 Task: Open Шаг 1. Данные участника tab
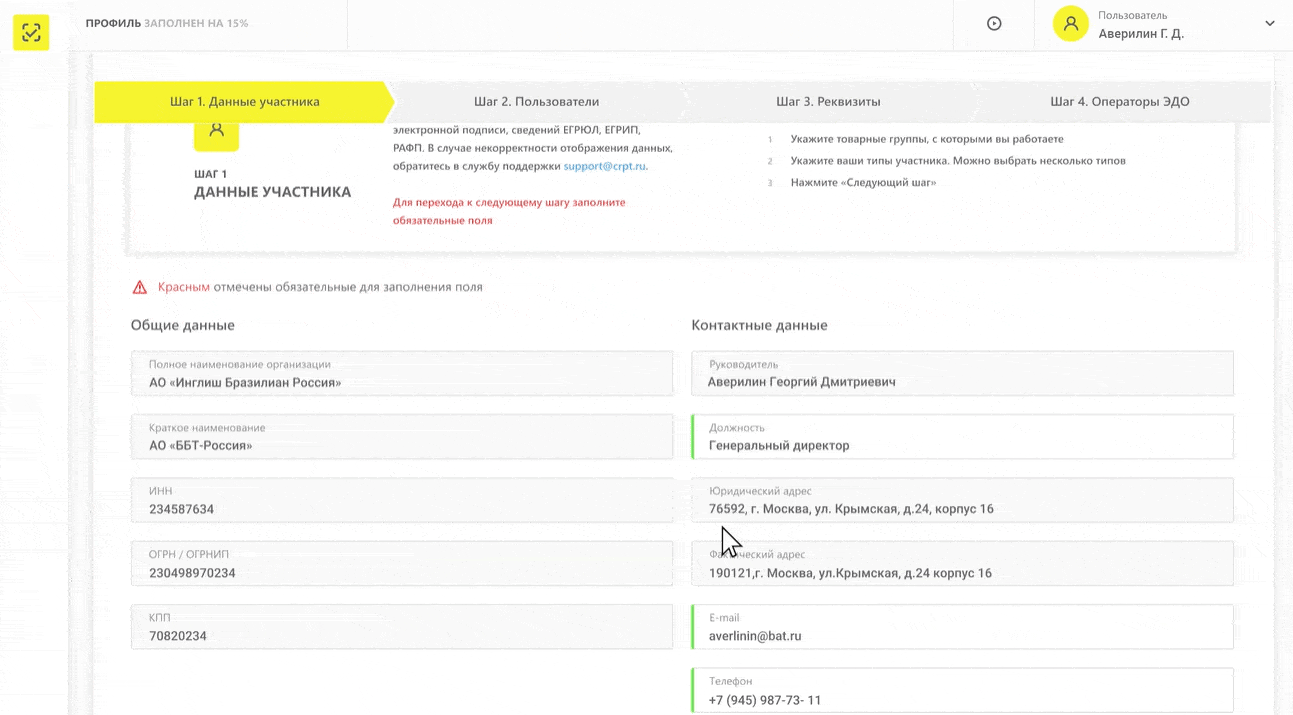244,102
